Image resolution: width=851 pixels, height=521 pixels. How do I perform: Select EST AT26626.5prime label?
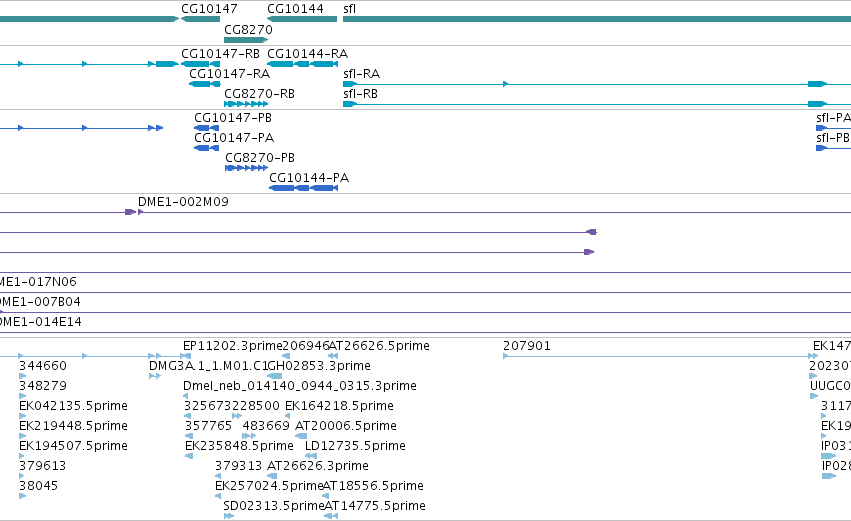379,346
